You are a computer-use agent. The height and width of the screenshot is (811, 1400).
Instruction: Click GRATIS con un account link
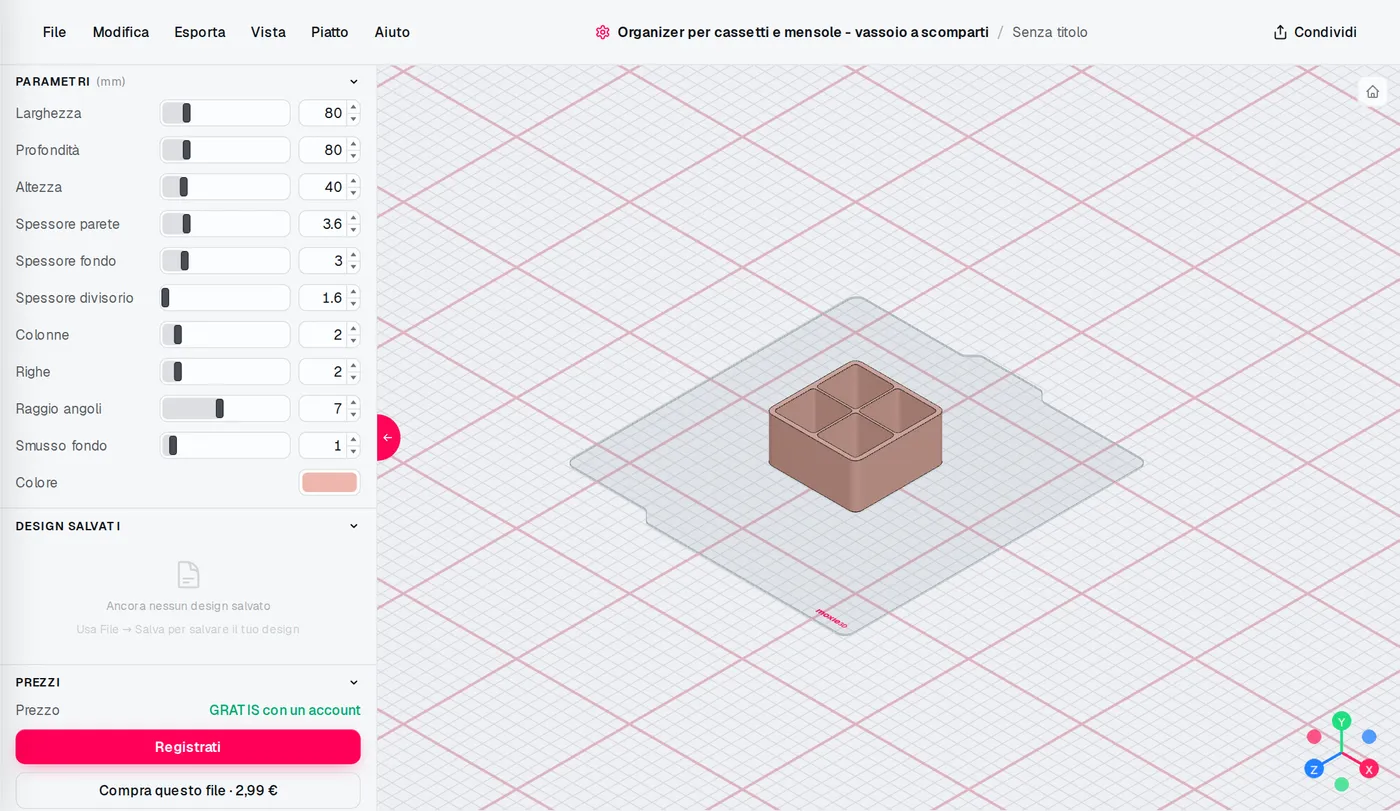click(285, 710)
